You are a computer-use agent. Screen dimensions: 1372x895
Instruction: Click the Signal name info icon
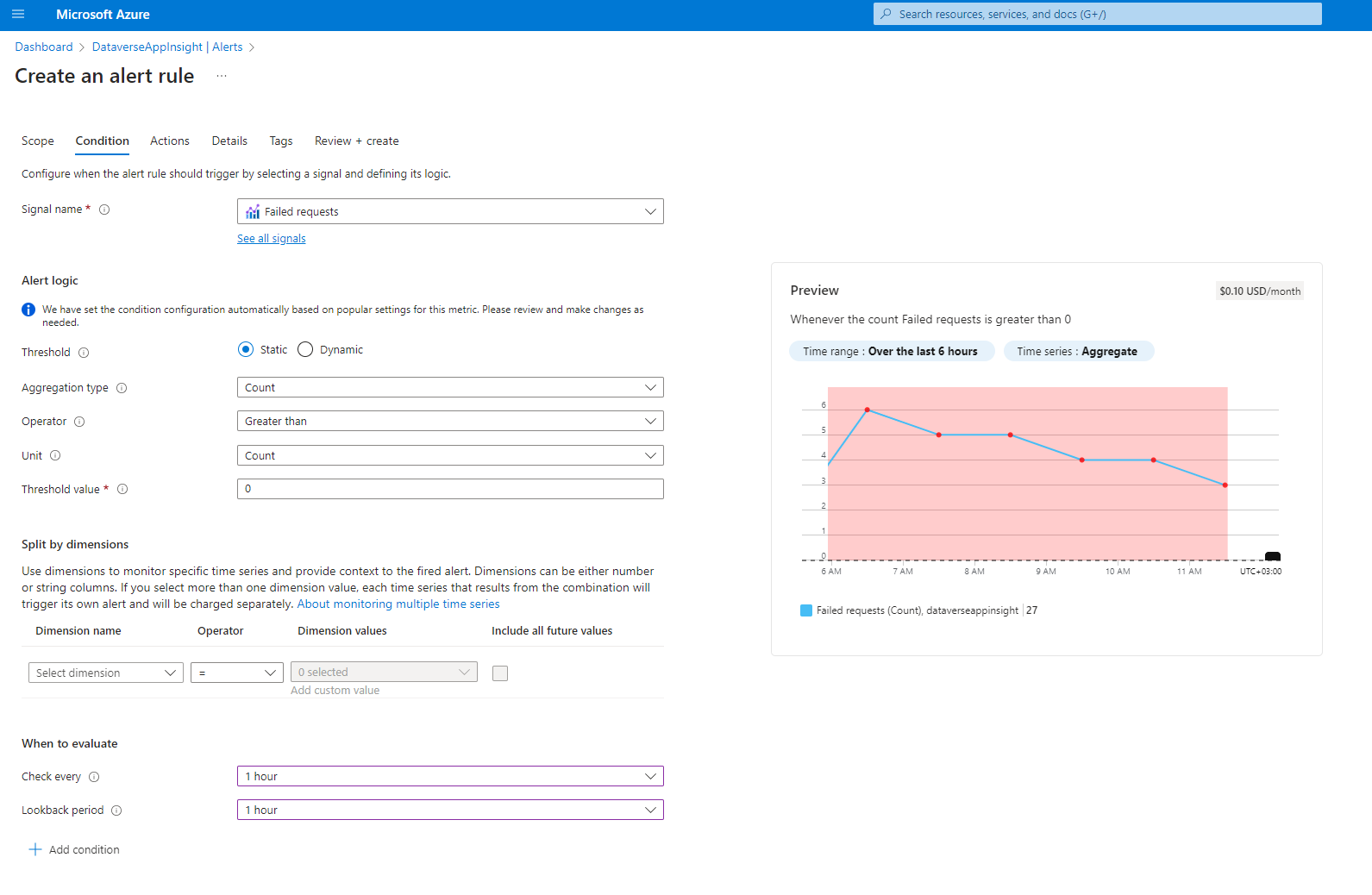click(x=104, y=210)
